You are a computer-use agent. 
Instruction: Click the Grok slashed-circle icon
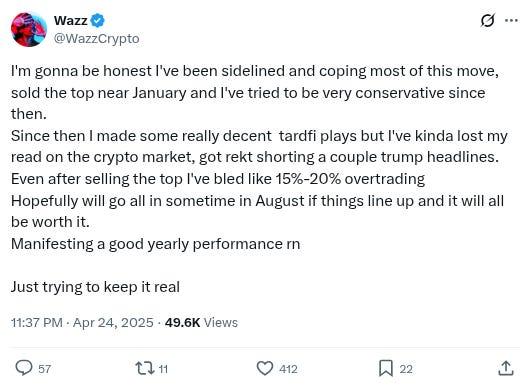point(487,21)
